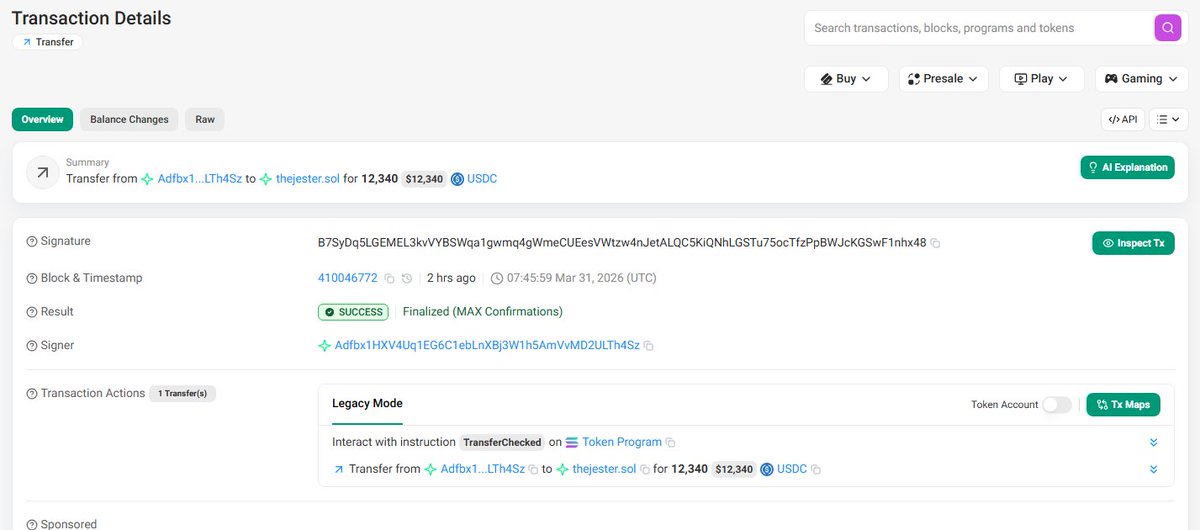Viewport: 1200px width, 530px height.
Task: Click the help icon next to Block & Timestamp
Action: pyautogui.click(x=32, y=278)
